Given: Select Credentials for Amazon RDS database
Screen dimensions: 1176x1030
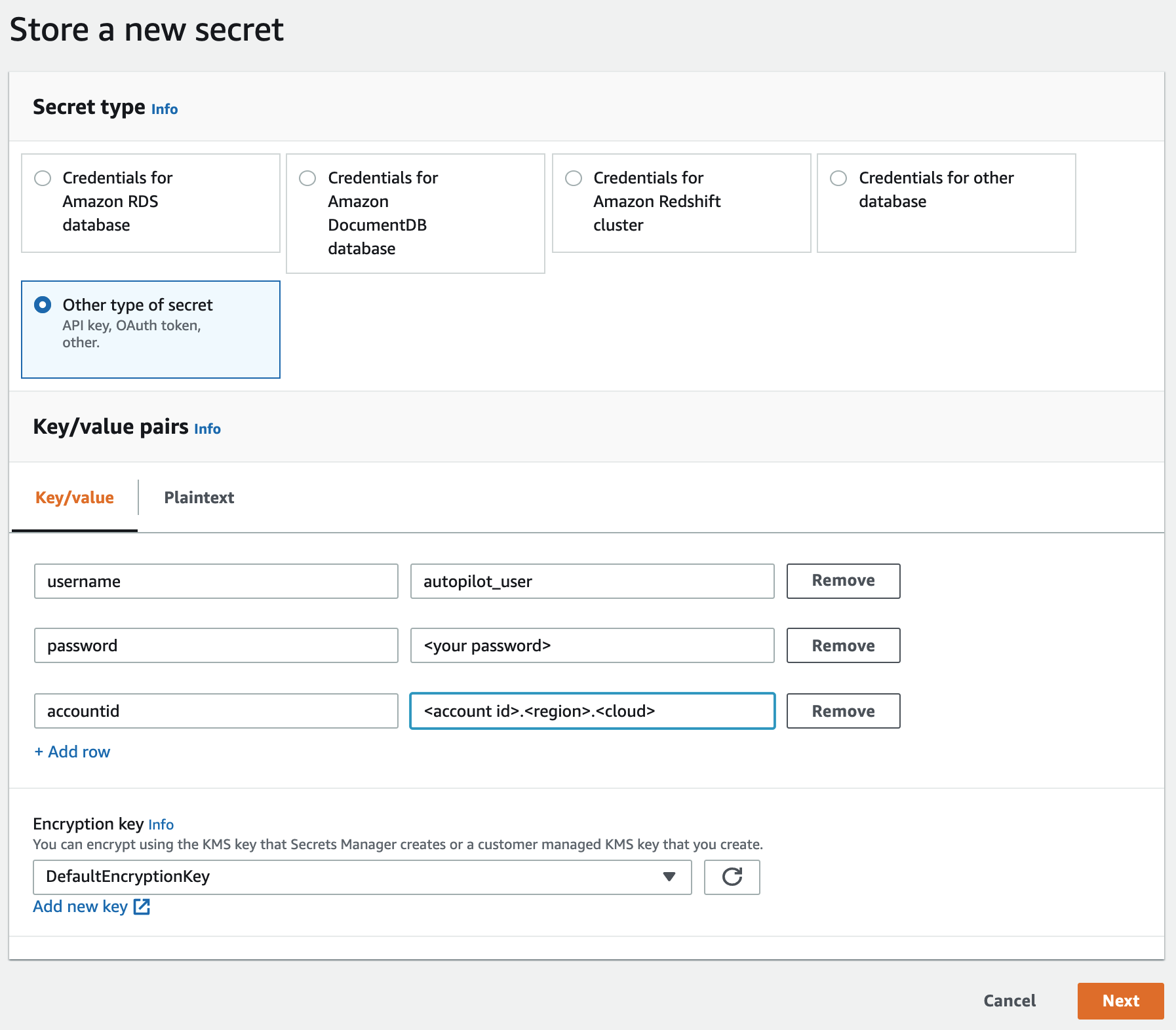Looking at the screenshot, I should click(x=43, y=178).
